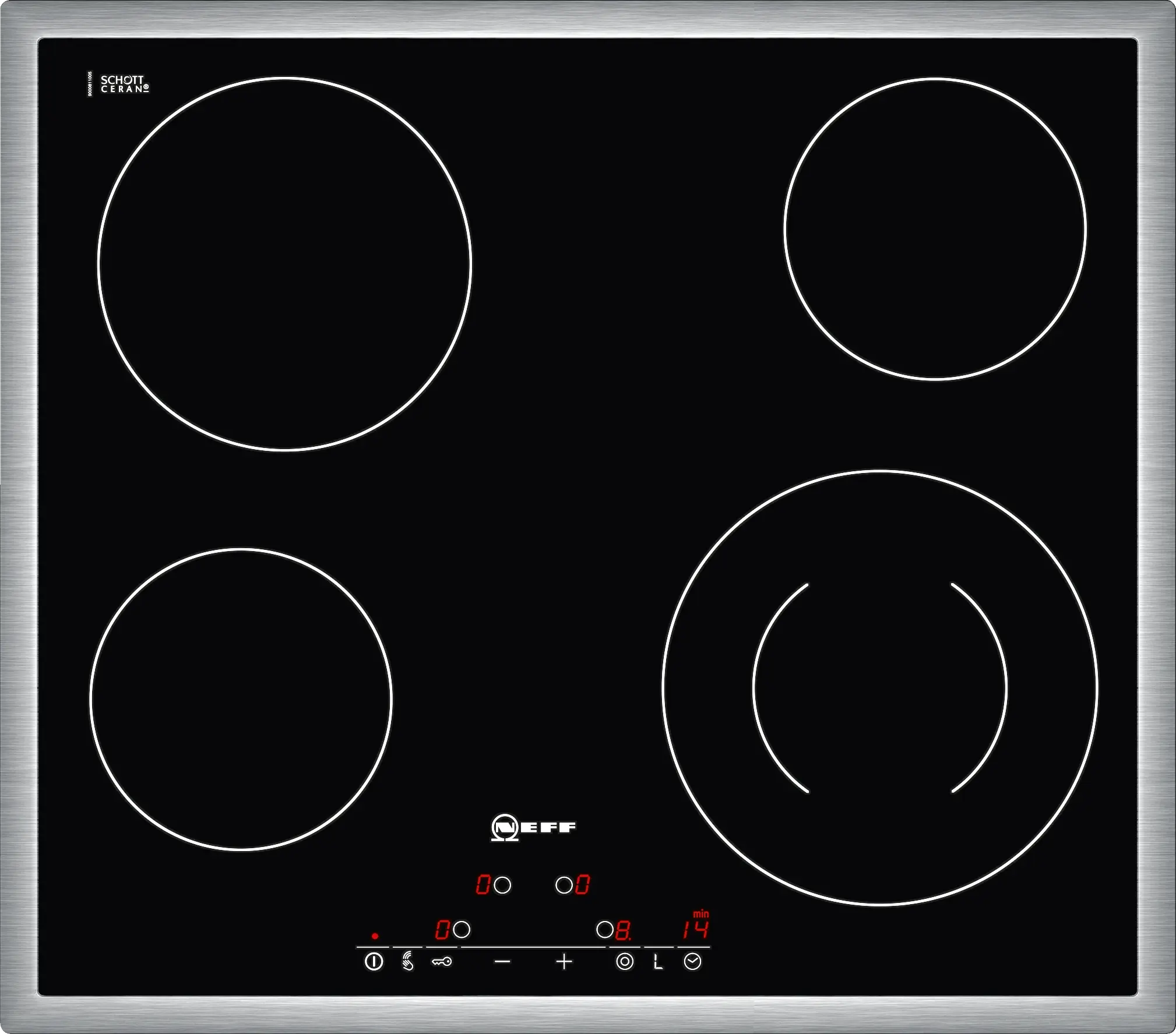
Task: Activate the childproof lock key icon
Action: tap(442, 962)
